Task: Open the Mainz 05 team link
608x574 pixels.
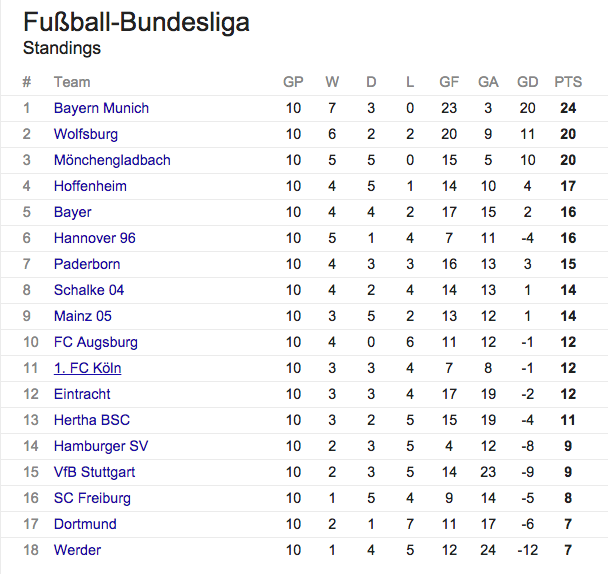Action: tap(83, 316)
